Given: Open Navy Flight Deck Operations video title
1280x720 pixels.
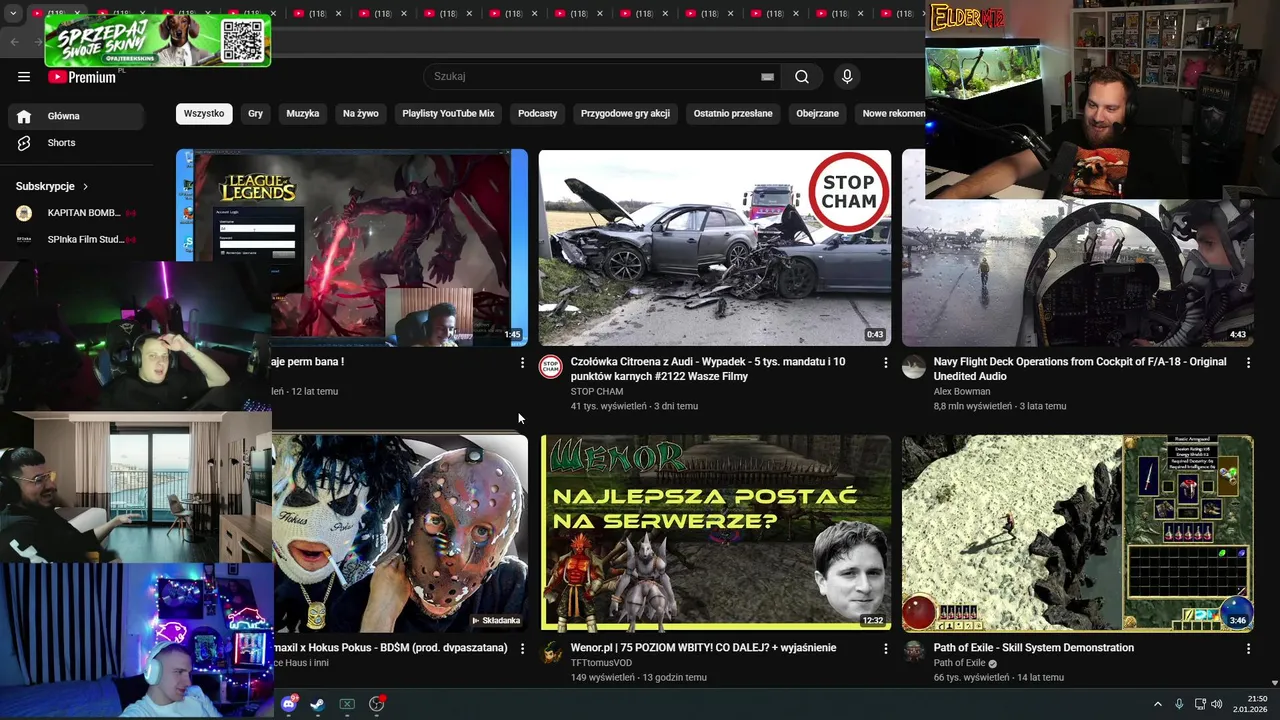Looking at the screenshot, I should (x=1080, y=369).
